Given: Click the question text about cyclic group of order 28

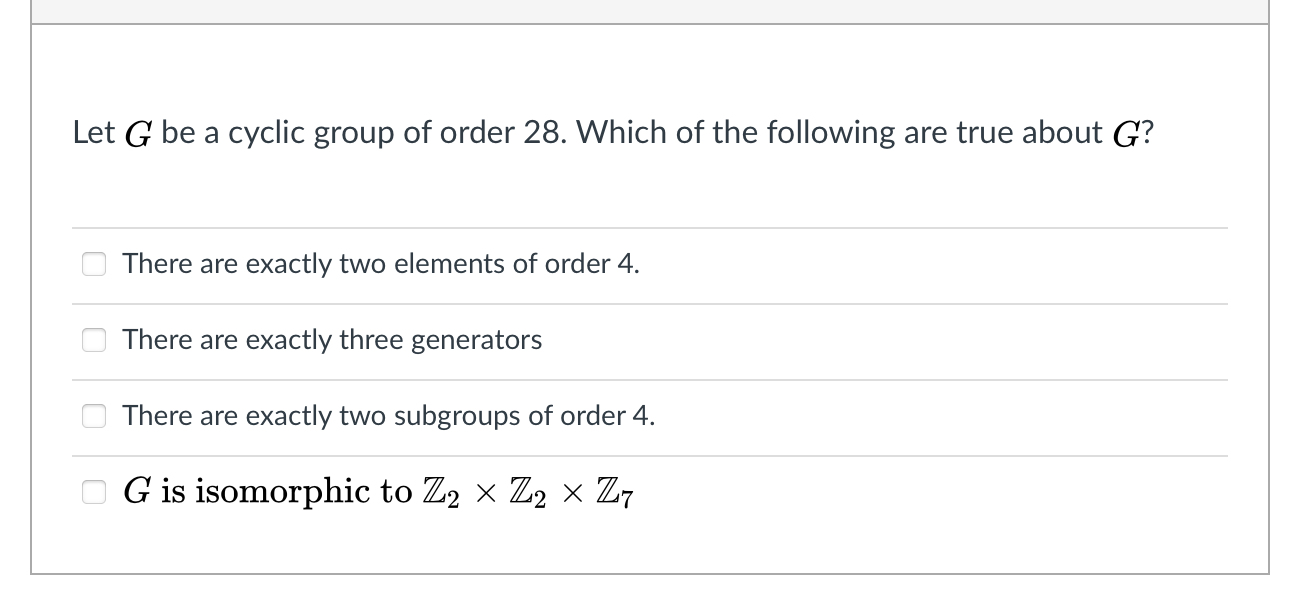Looking at the screenshot, I should pyautogui.click(x=613, y=131).
